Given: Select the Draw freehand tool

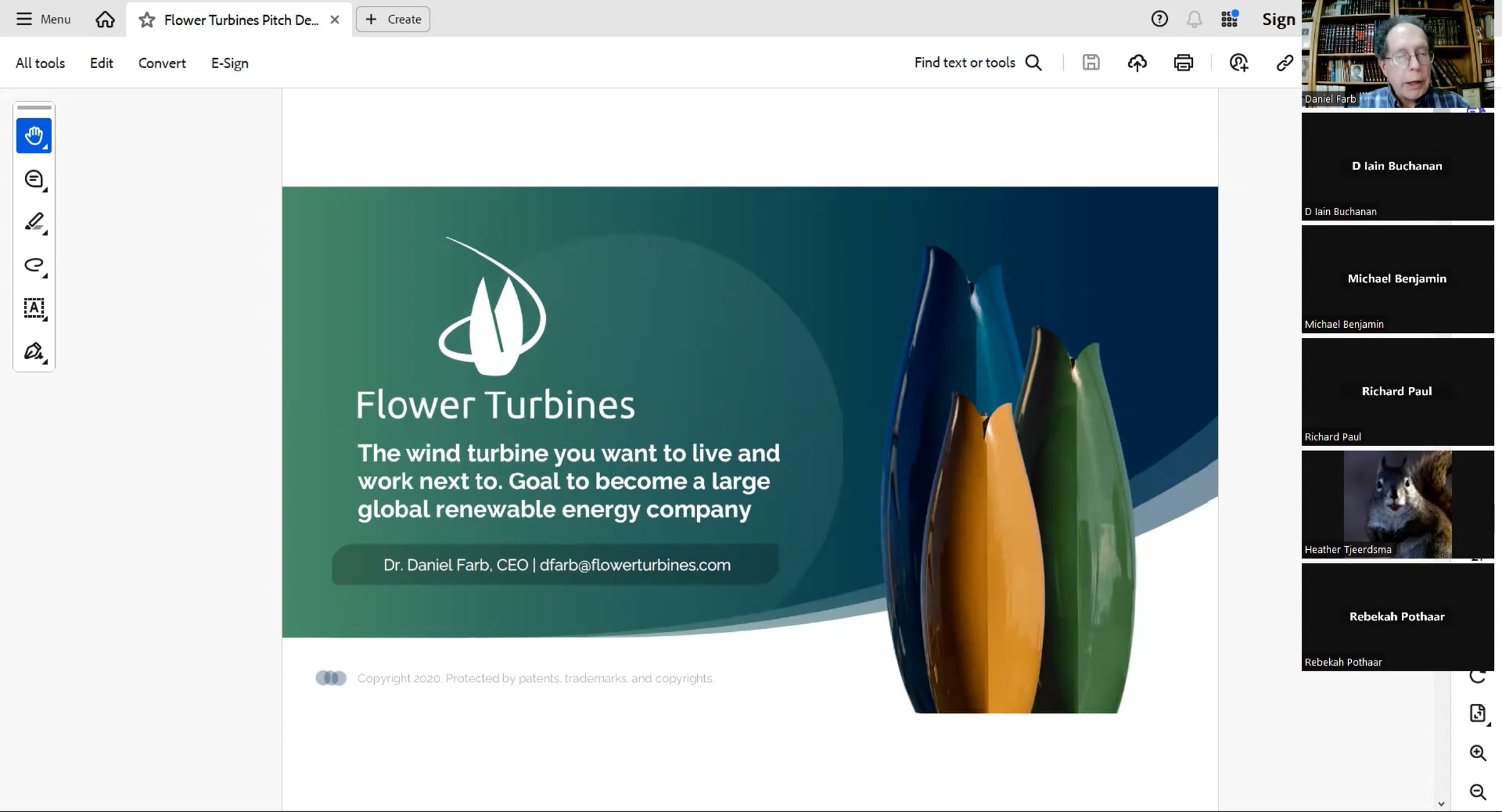Looking at the screenshot, I should click(x=34, y=265).
